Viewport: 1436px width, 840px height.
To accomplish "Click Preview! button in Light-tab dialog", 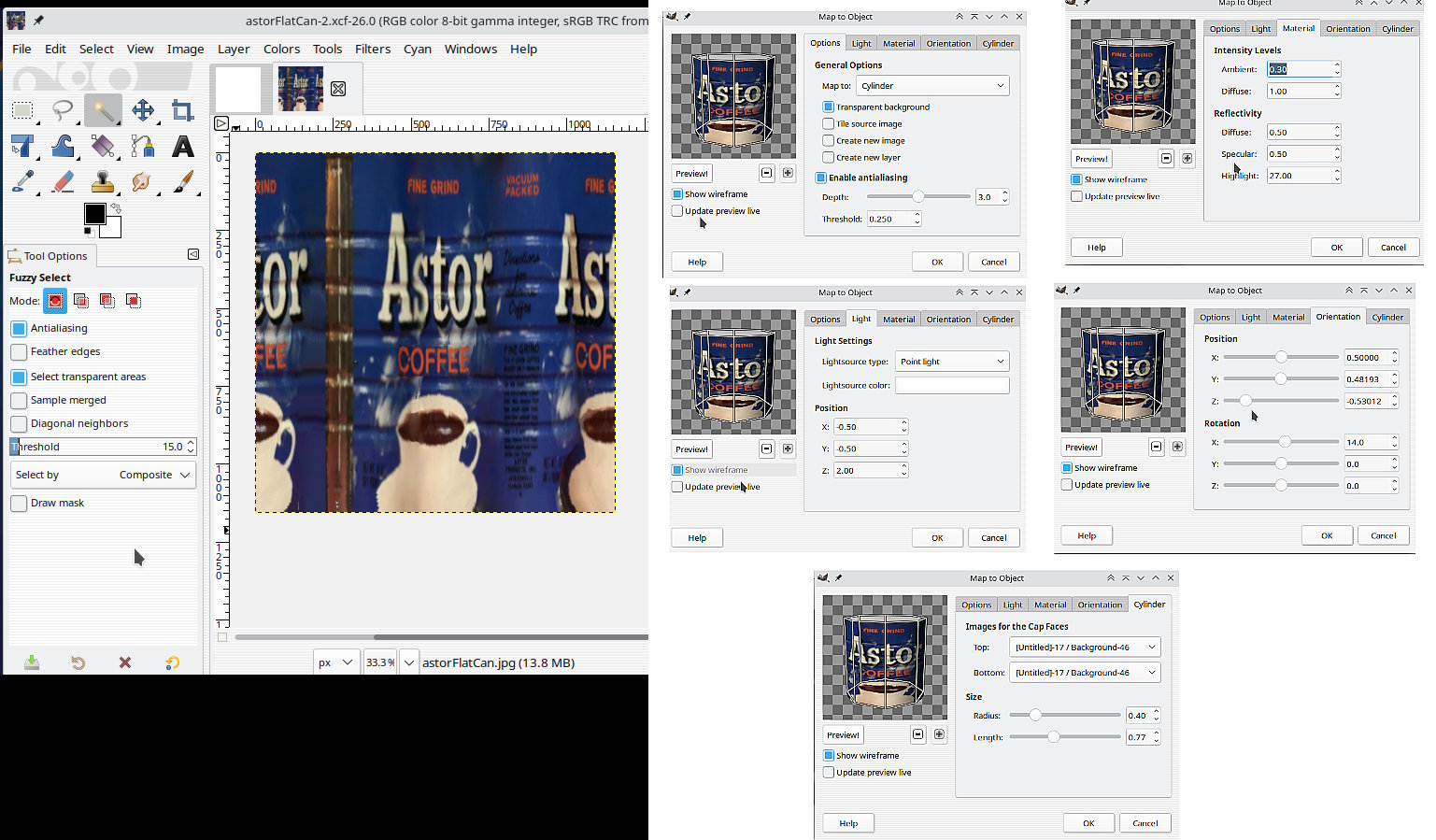I will [x=692, y=448].
